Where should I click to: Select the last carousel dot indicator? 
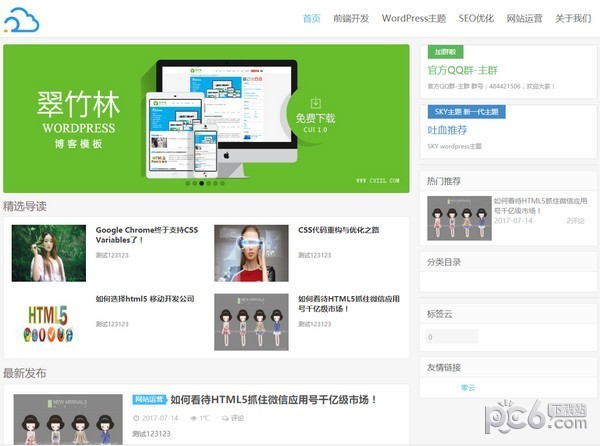[222, 183]
